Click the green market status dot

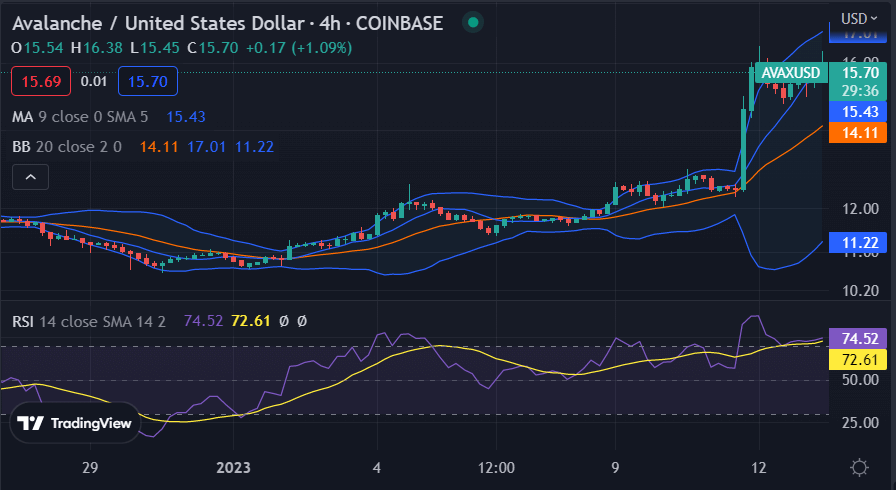pos(473,22)
